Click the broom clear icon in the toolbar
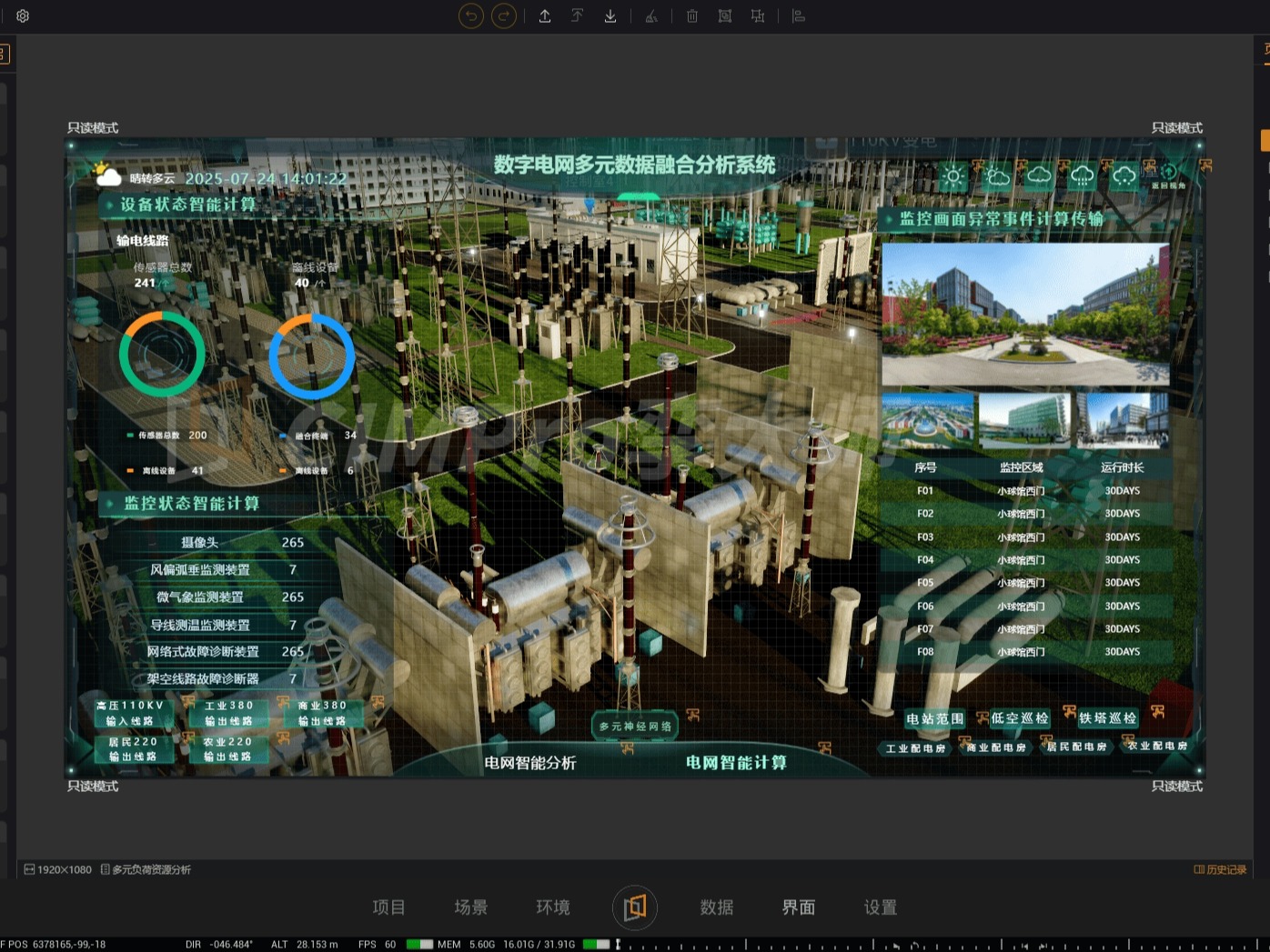The image size is (1270, 952). tap(651, 15)
